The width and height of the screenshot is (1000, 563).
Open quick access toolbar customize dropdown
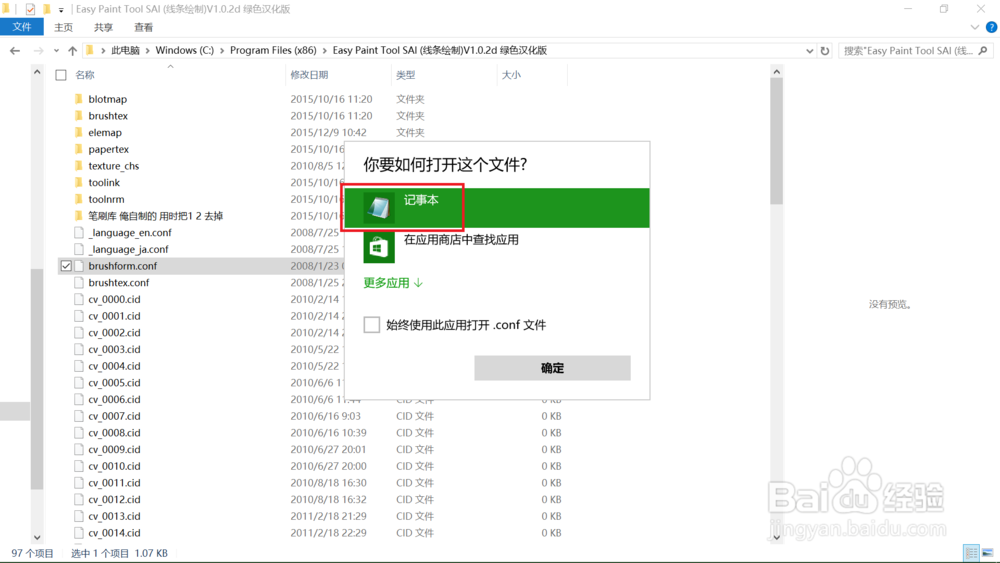click(x=61, y=10)
